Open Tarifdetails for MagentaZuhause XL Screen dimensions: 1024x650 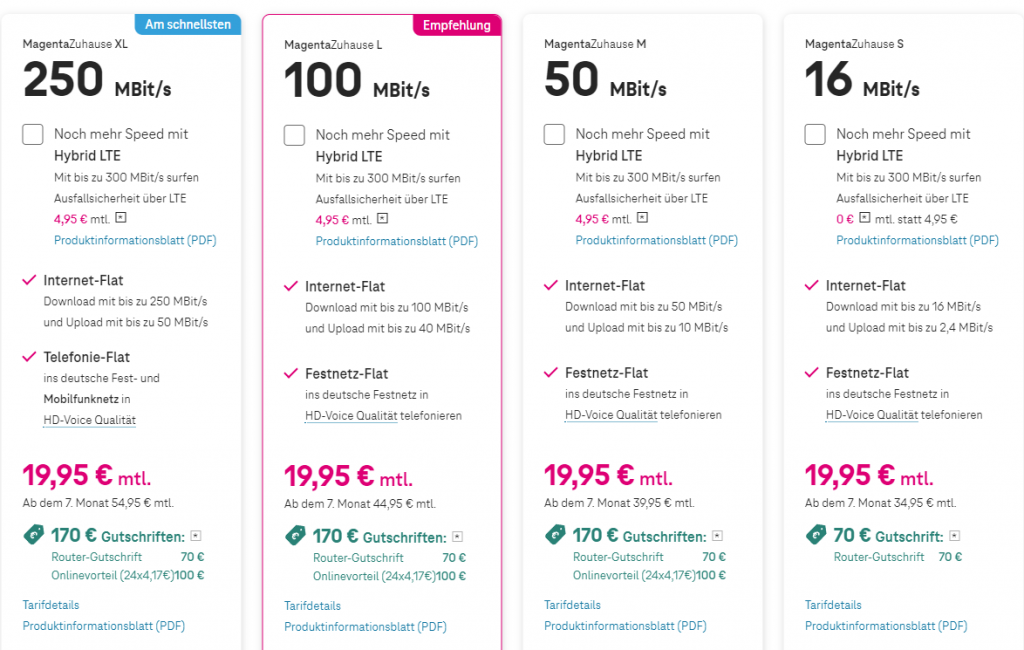tap(50, 605)
